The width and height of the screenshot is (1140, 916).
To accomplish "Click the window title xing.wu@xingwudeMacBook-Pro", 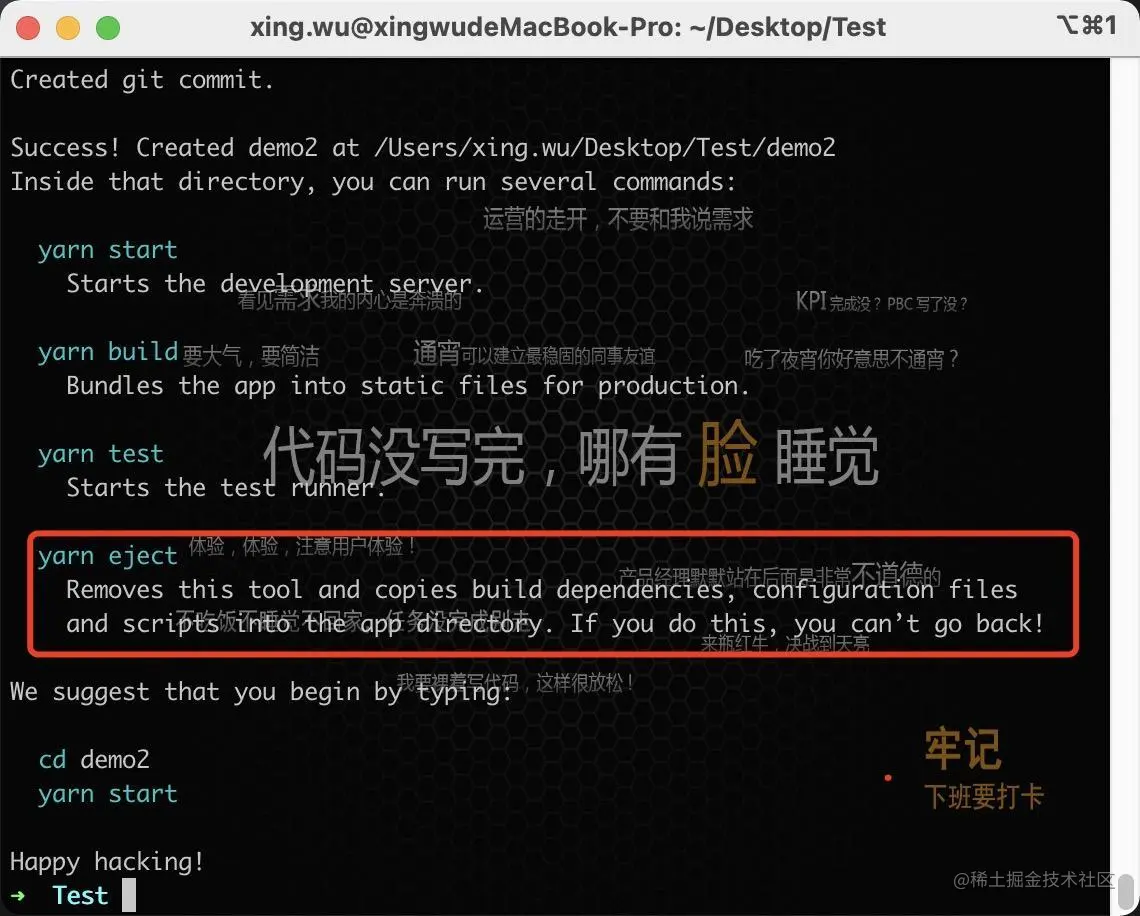I will [x=568, y=28].
